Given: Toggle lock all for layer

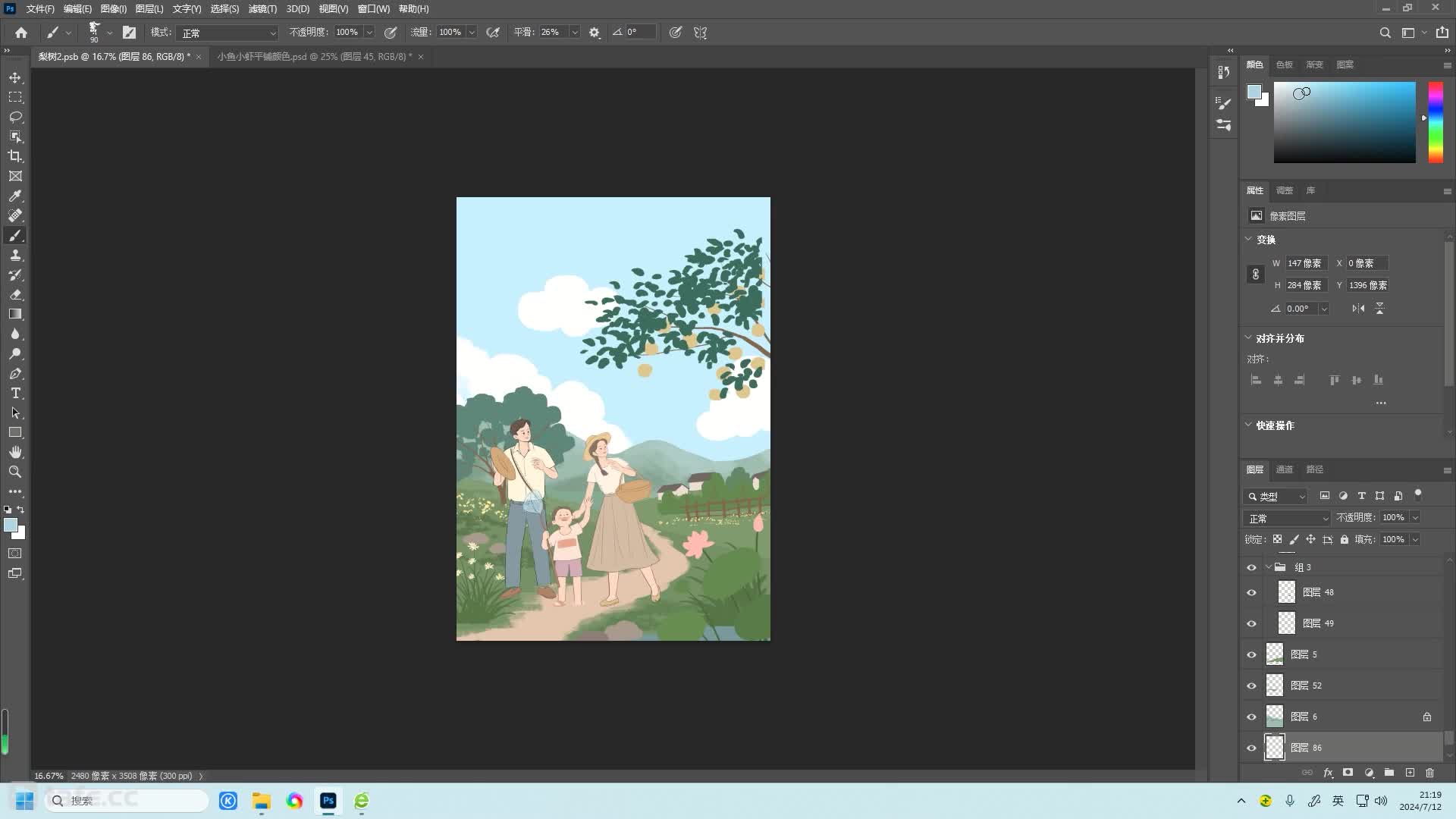Looking at the screenshot, I should click(1344, 539).
